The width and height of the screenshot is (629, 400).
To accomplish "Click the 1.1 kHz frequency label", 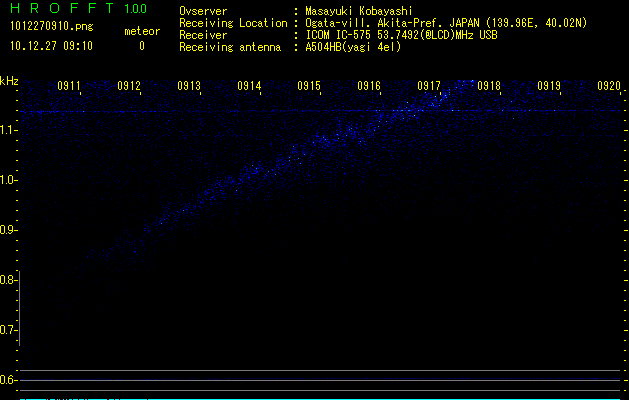I will tap(8, 130).
